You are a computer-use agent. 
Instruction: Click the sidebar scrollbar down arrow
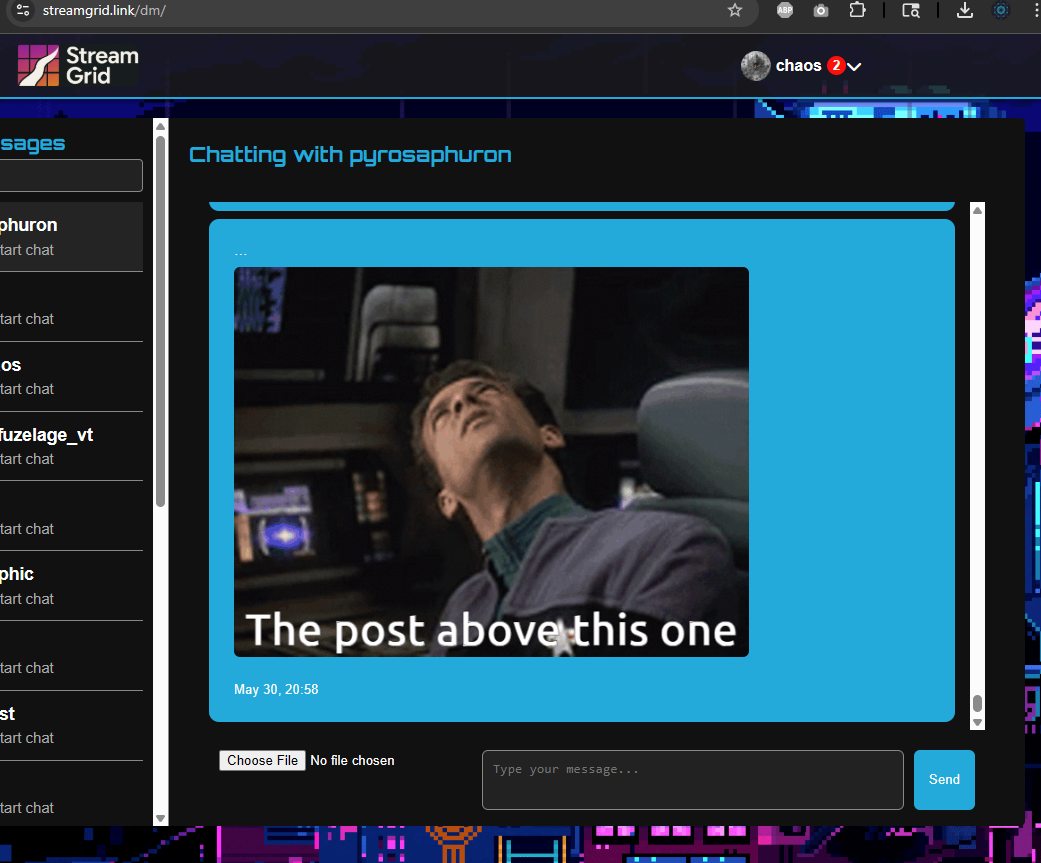click(160, 819)
